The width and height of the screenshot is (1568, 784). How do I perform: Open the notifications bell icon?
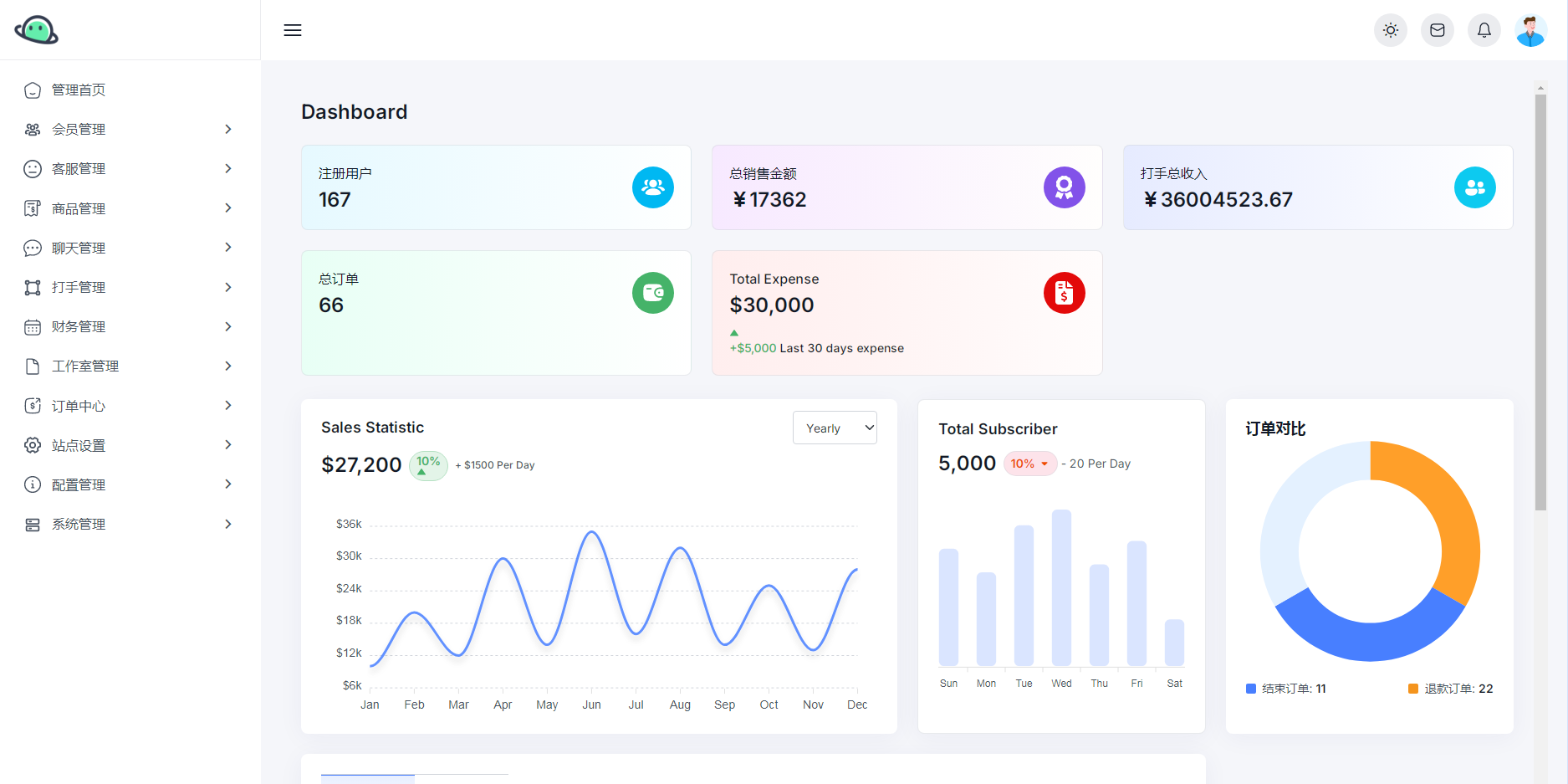click(1484, 30)
